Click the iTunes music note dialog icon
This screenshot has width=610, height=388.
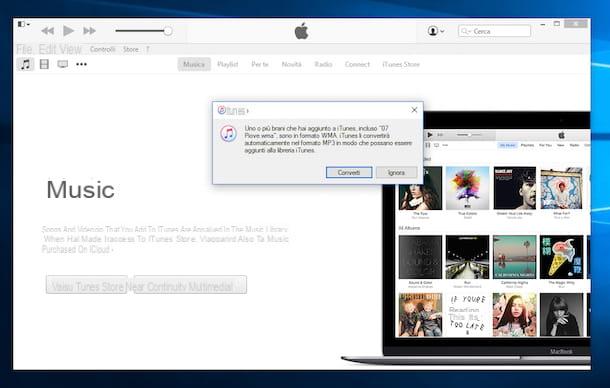click(x=228, y=133)
